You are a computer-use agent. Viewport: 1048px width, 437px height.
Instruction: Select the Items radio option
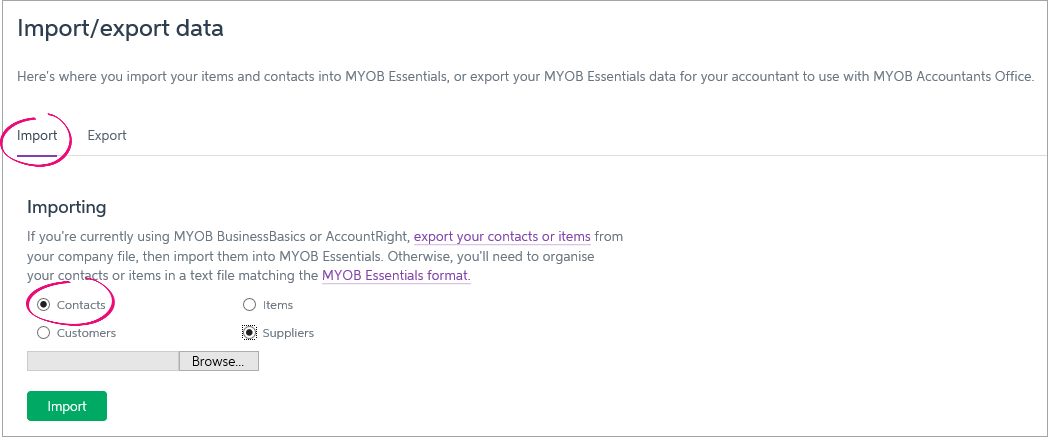point(249,304)
